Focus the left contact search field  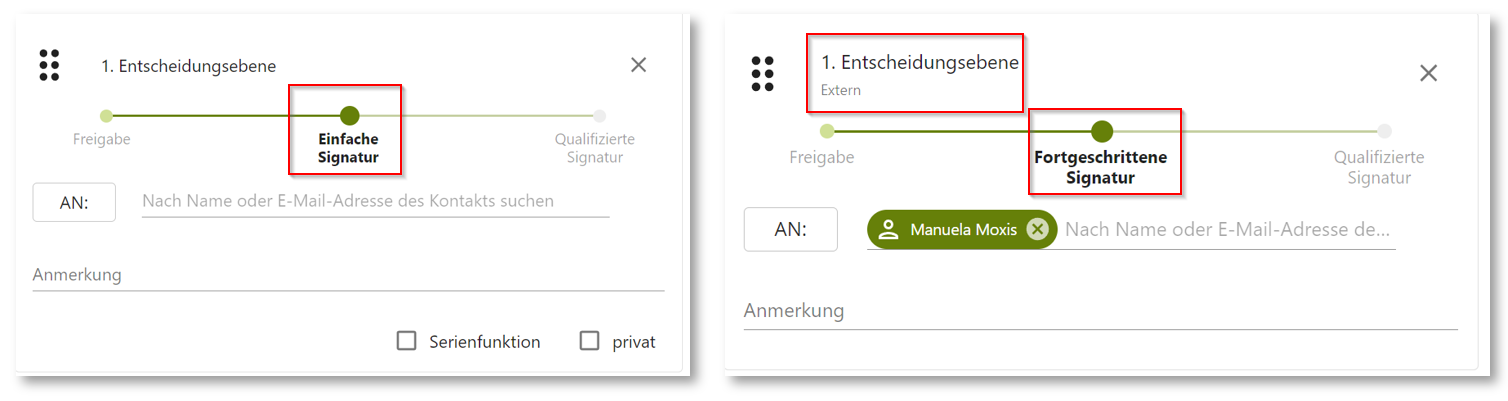tap(375, 201)
